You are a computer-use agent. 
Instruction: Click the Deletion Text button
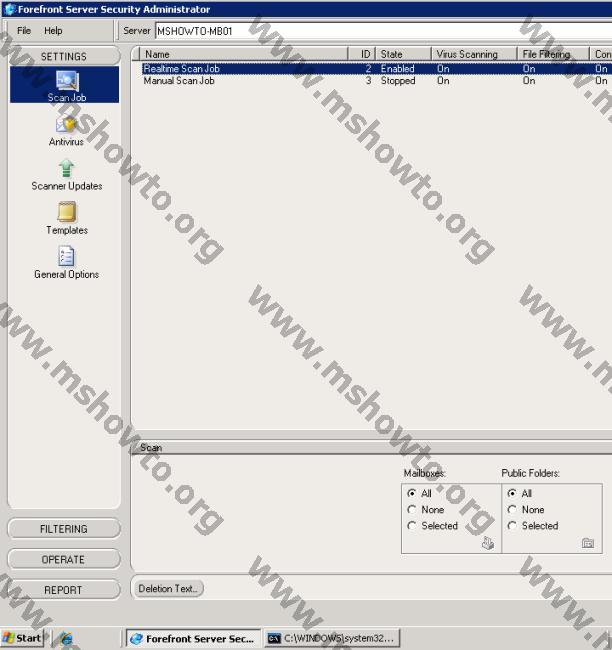[x=168, y=589]
